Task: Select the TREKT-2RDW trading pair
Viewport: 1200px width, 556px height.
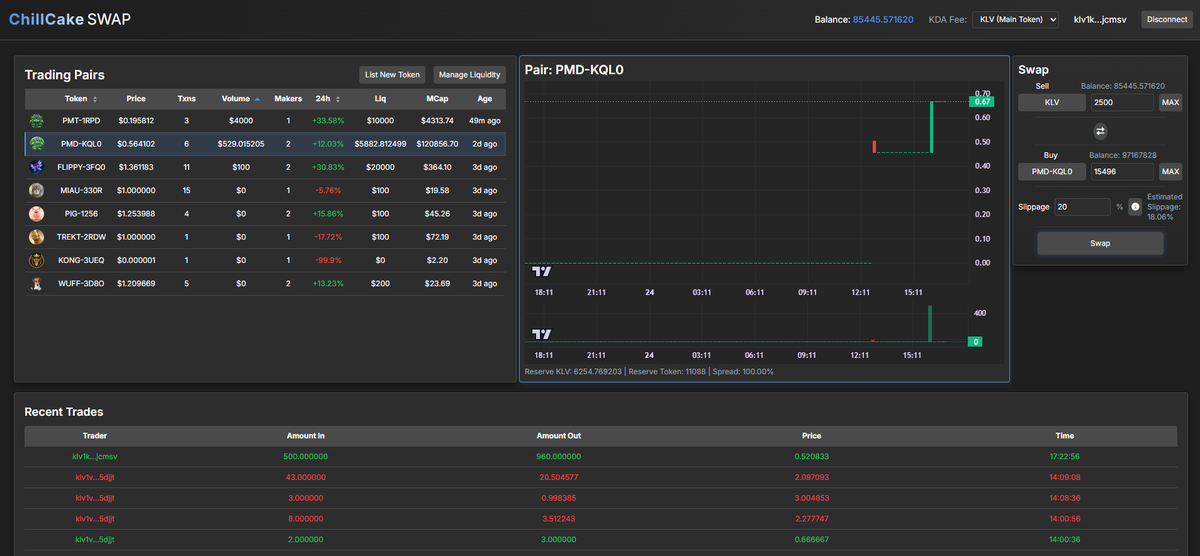Action: coord(265,237)
